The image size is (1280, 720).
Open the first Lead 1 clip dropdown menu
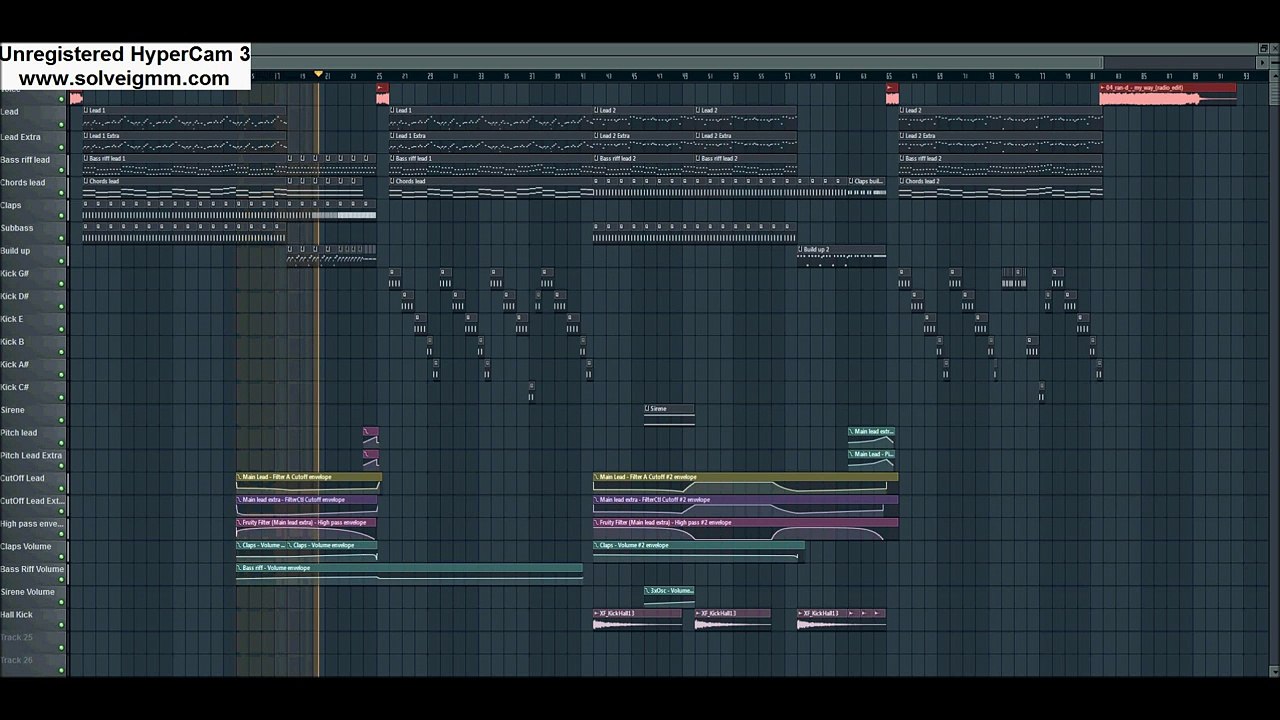pos(86,111)
